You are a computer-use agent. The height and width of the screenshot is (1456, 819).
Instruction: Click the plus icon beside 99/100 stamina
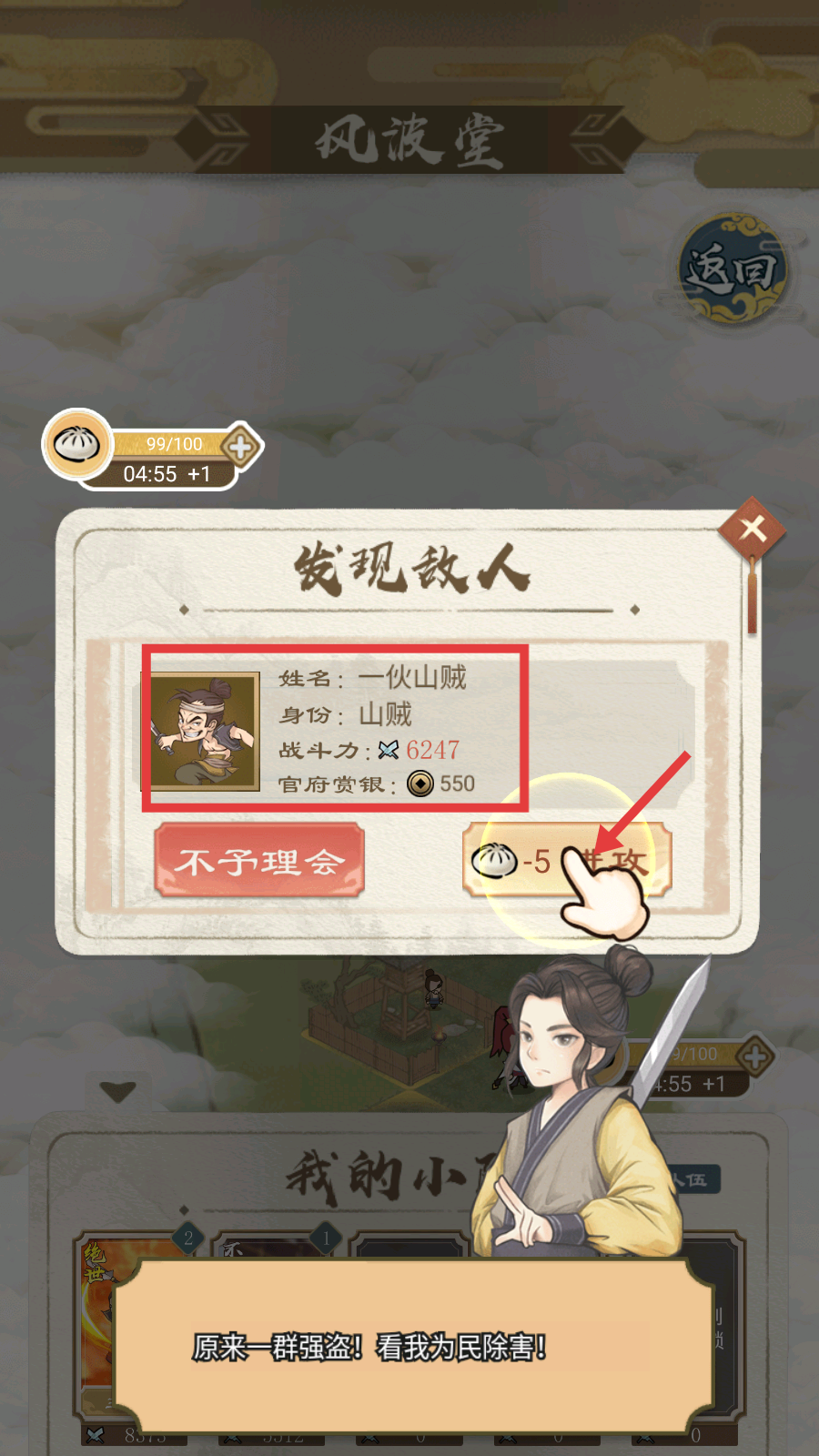(241, 447)
